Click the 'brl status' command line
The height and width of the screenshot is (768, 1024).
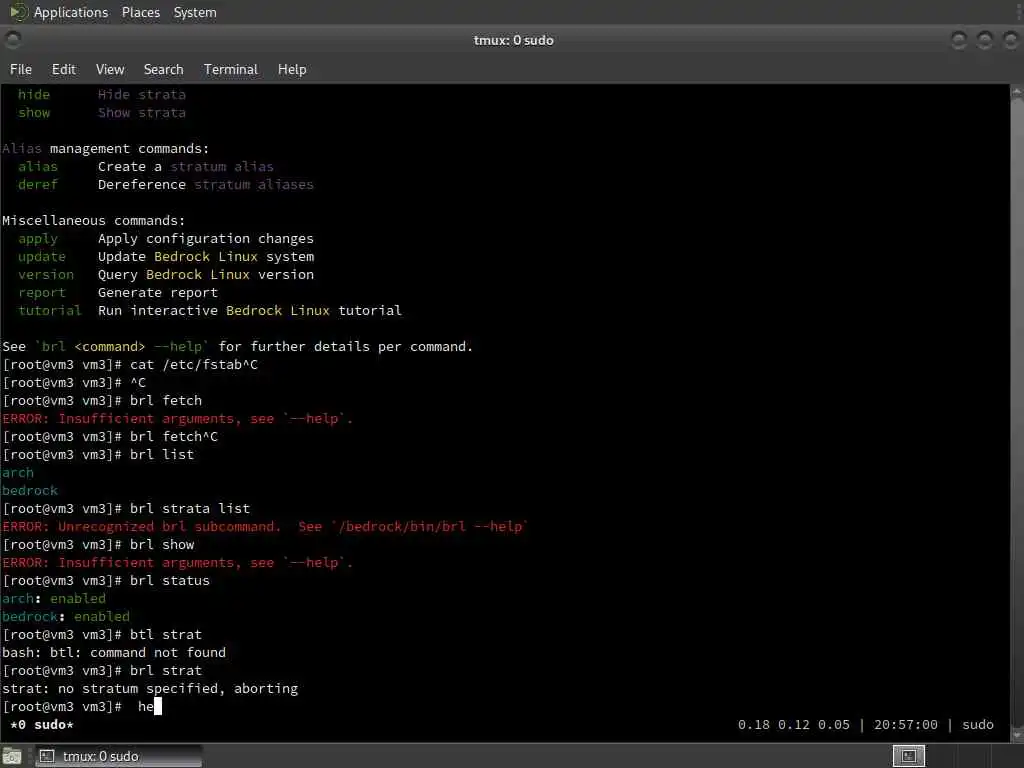tap(106, 581)
